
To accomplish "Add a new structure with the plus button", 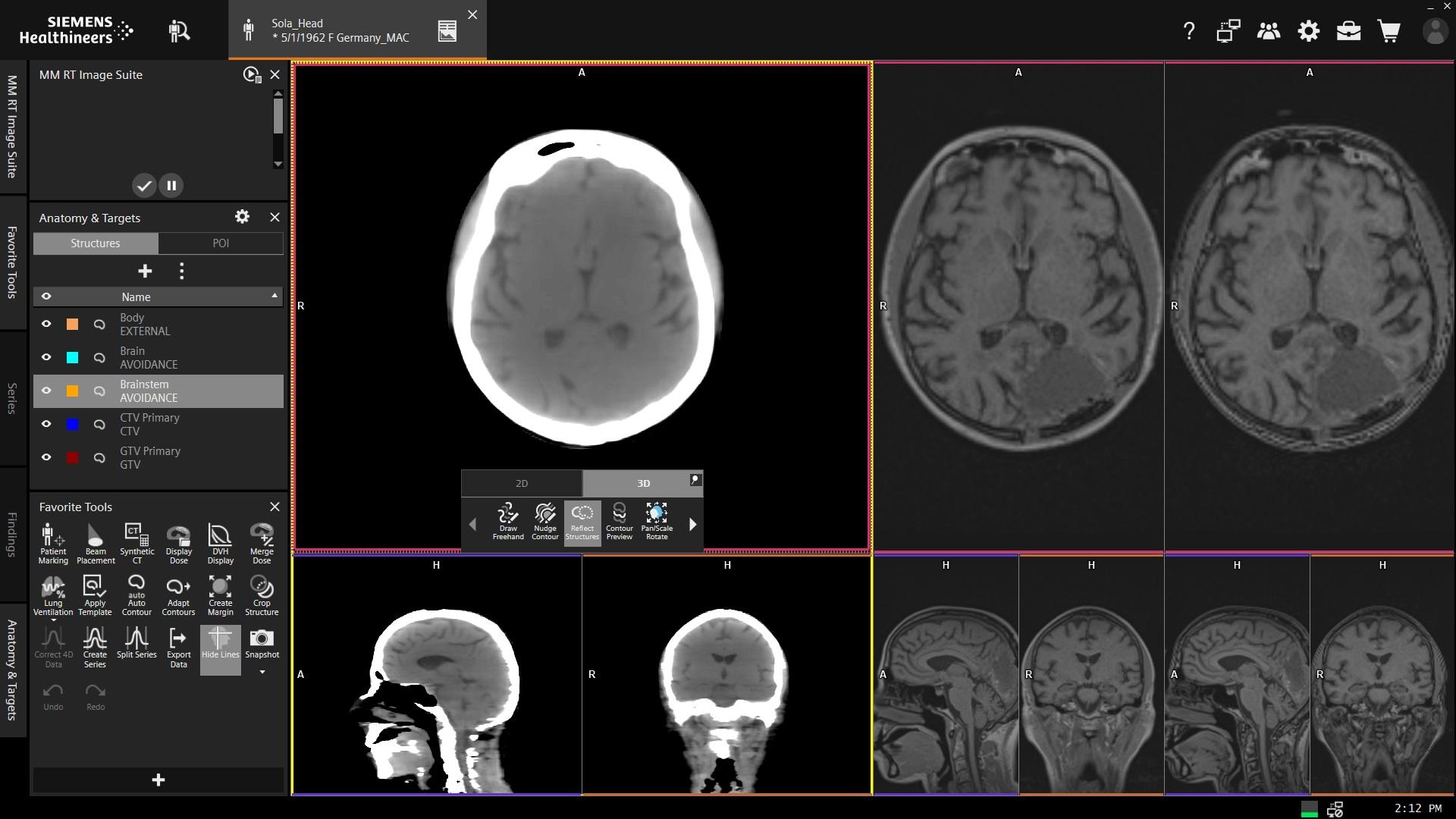I will [145, 271].
